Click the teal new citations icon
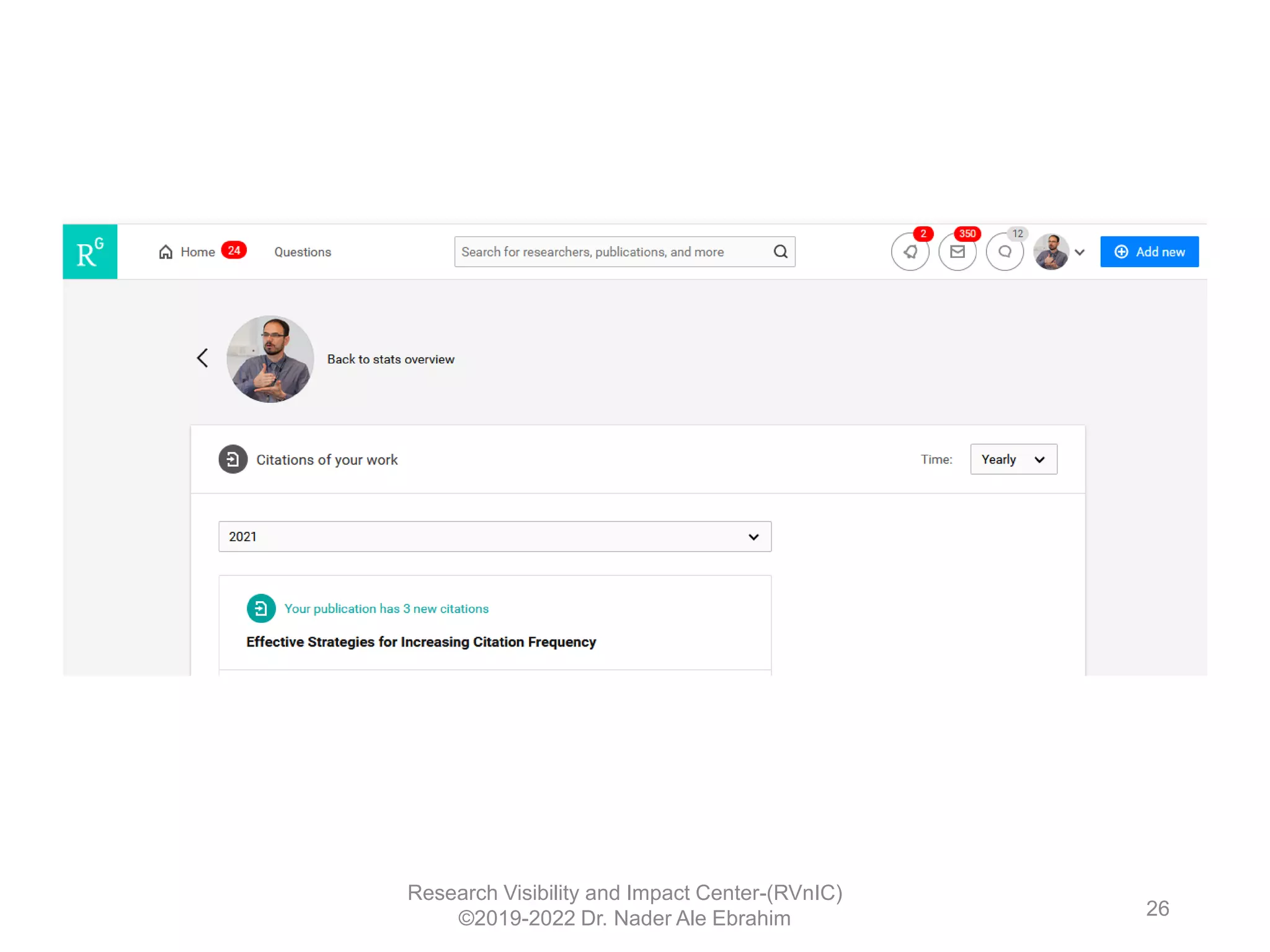The image size is (1270, 952). (261, 608)
